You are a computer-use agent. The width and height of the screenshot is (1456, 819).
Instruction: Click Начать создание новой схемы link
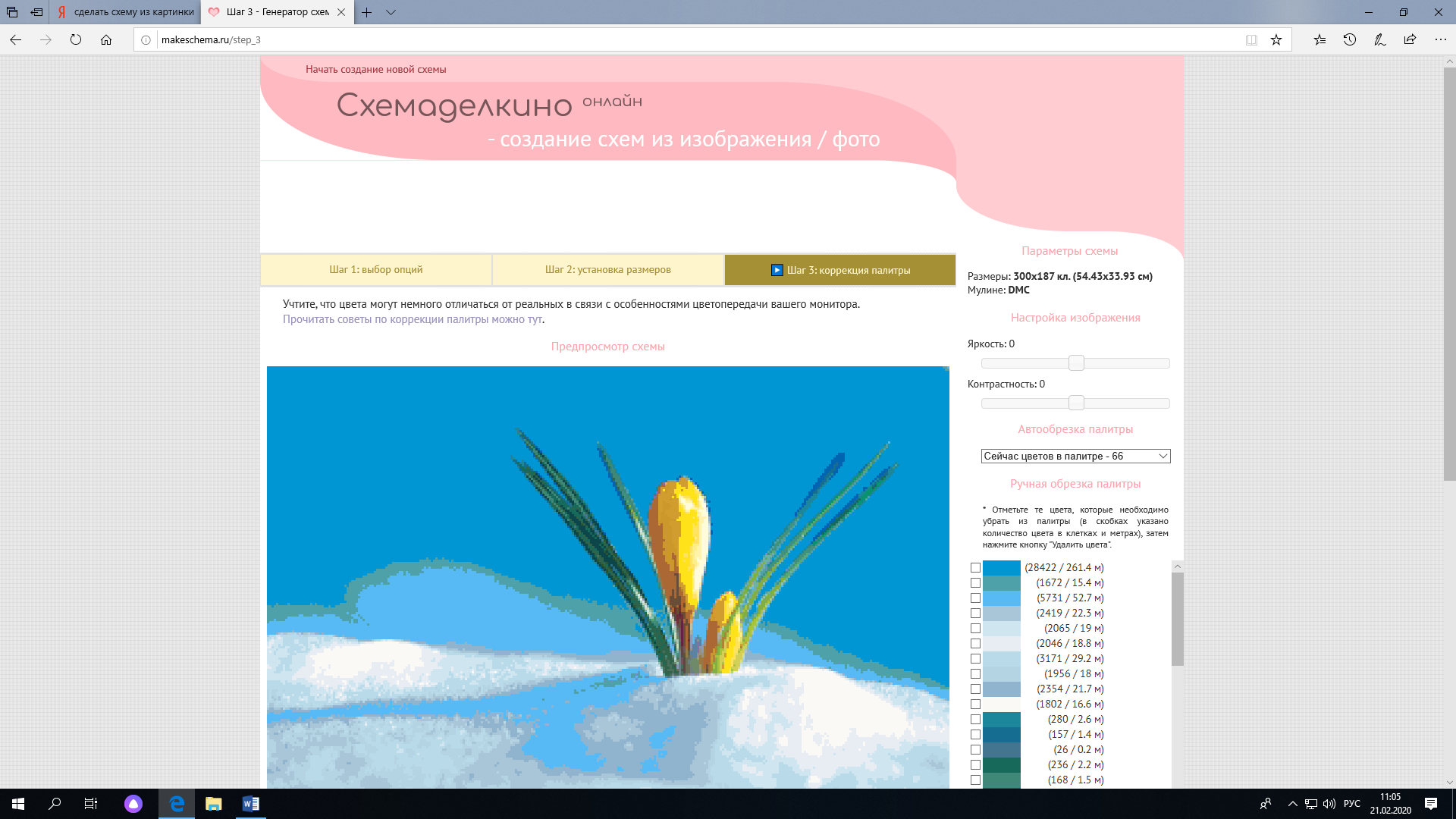click(375, 69)
